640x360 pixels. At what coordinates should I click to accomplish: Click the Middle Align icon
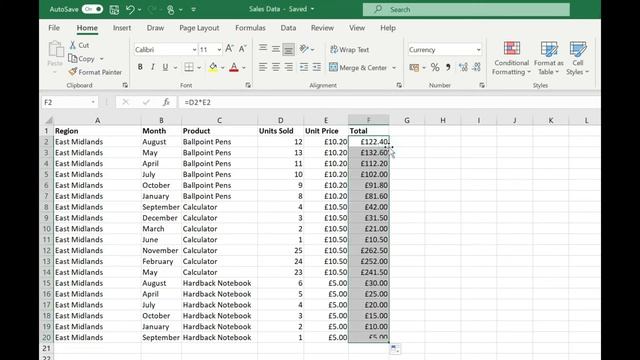pos(276,49)
